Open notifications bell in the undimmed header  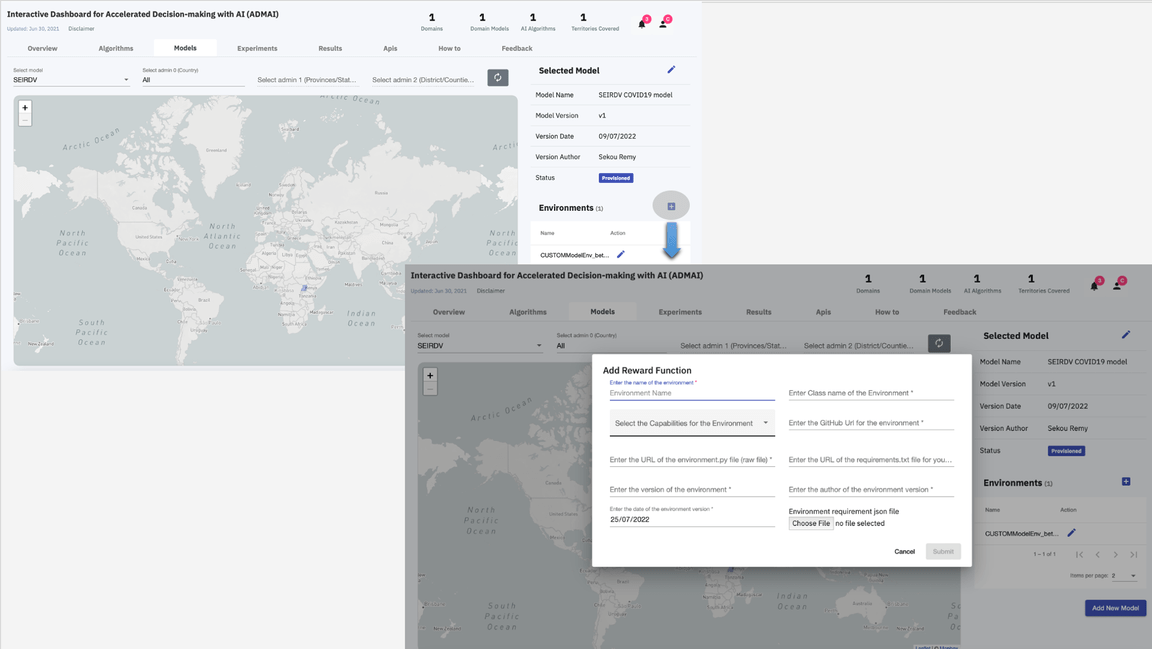642,23
